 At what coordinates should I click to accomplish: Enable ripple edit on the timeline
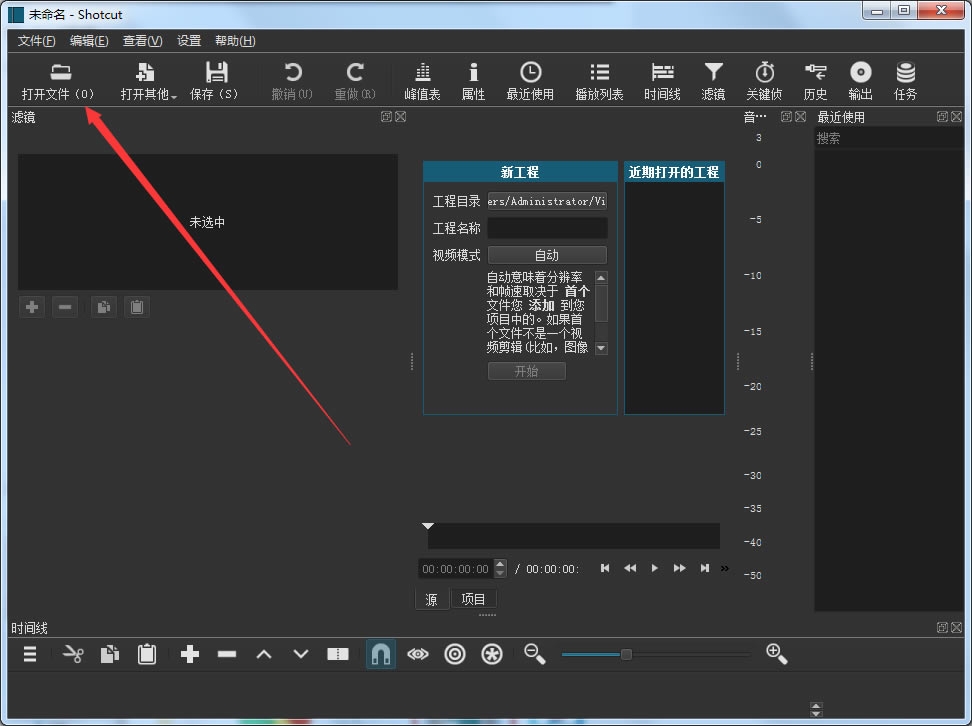point(455,653)
